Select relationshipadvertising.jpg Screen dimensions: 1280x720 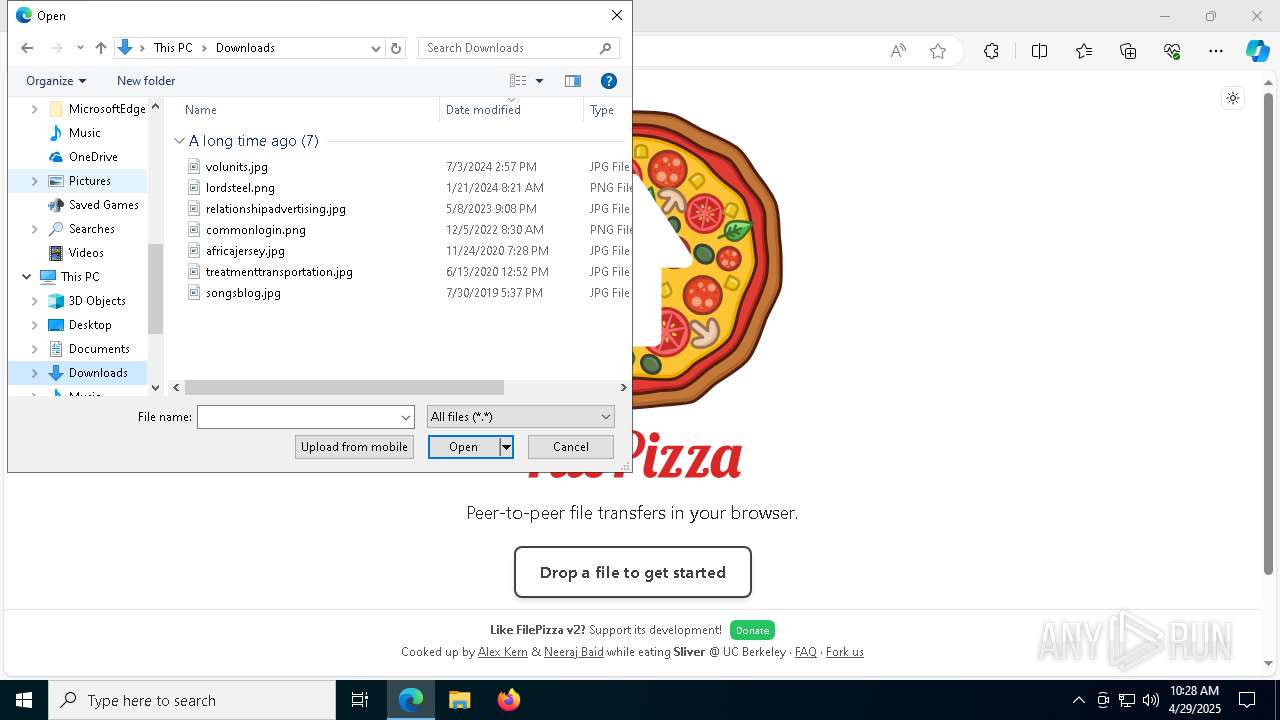pos(276,209)
